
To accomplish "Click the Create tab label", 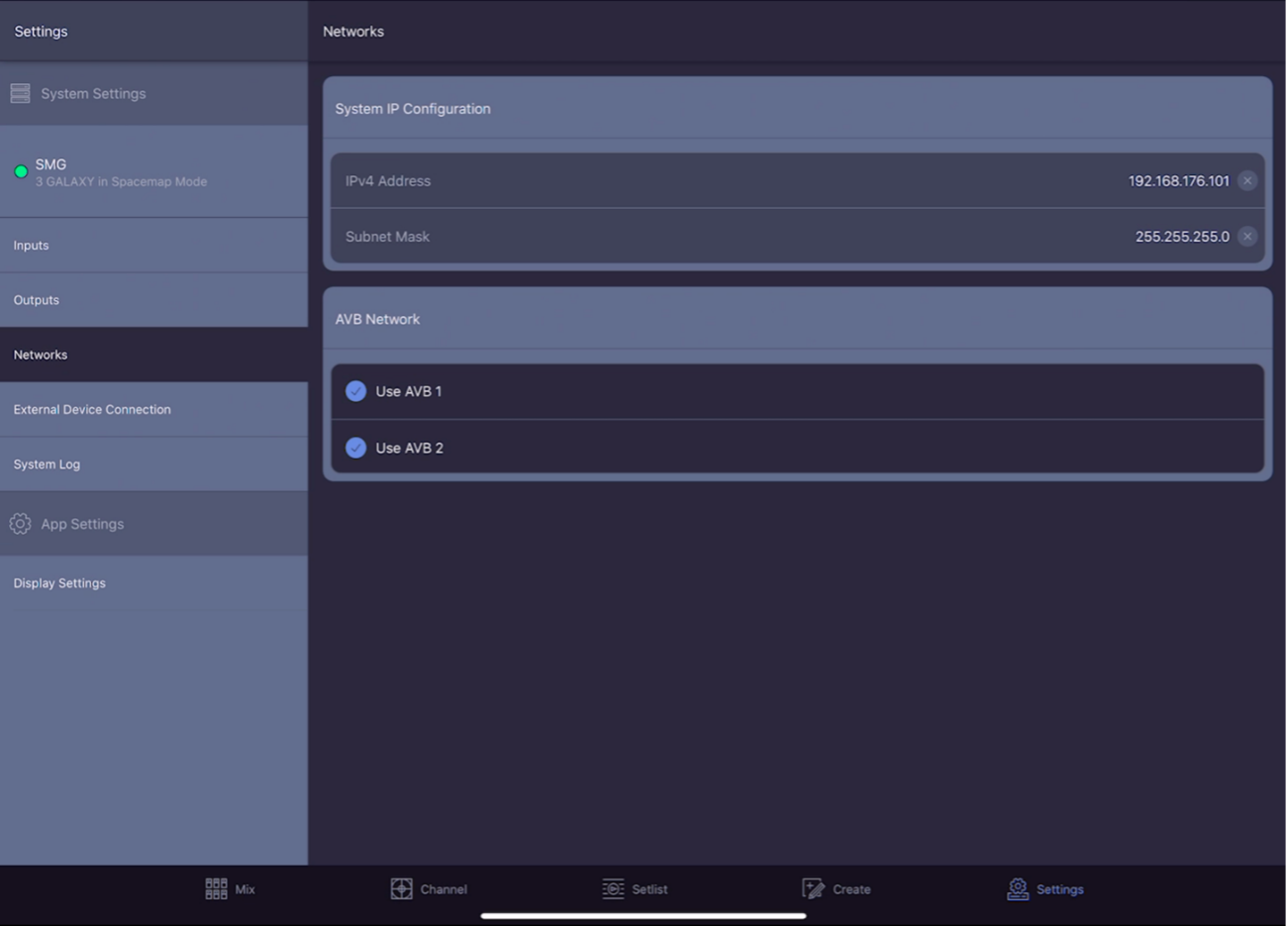I will click(x=851, y=889).
